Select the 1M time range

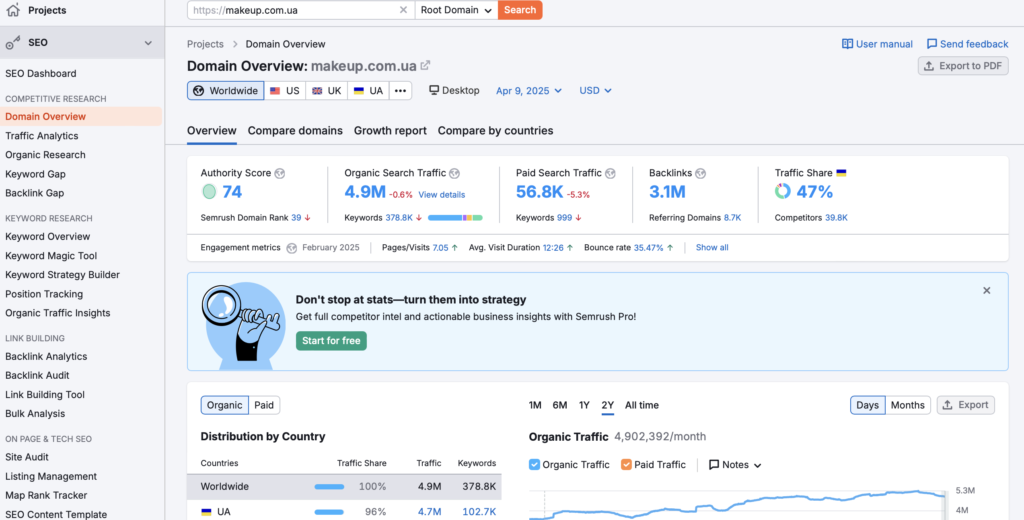(x=535, y=405)
